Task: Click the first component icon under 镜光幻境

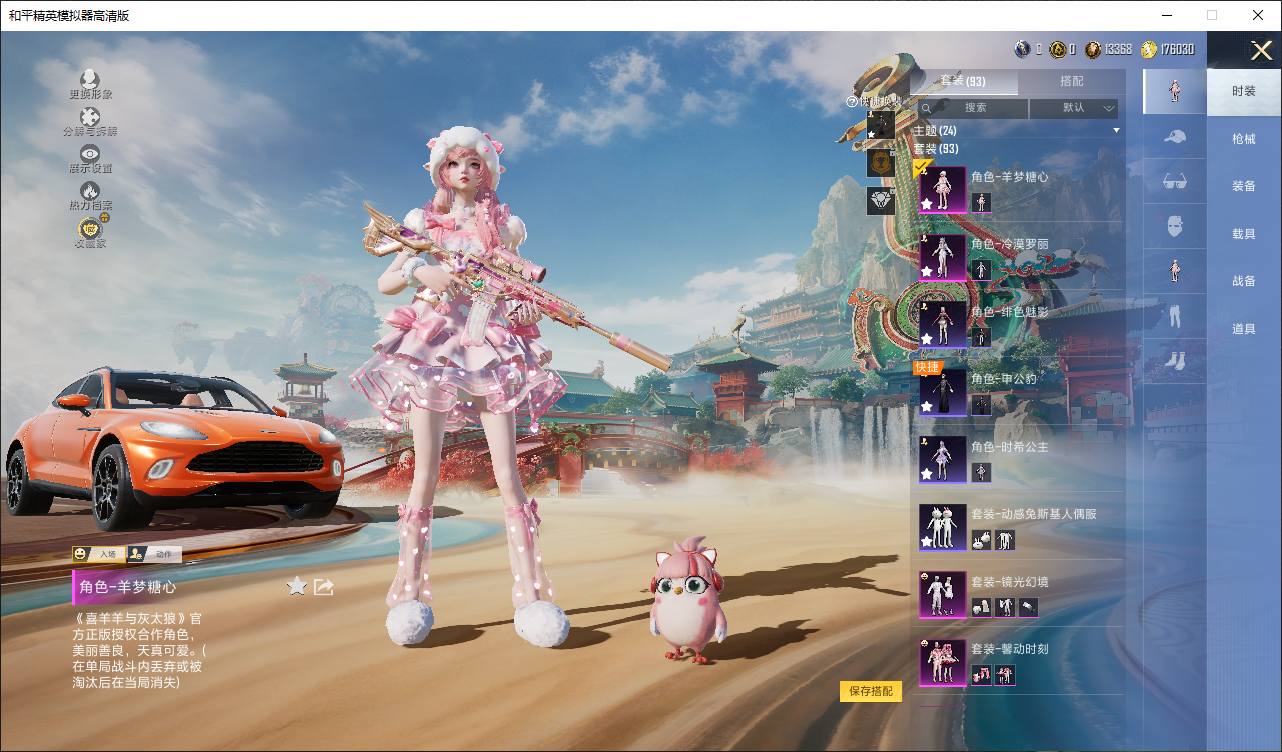Action: coord(981,607)
